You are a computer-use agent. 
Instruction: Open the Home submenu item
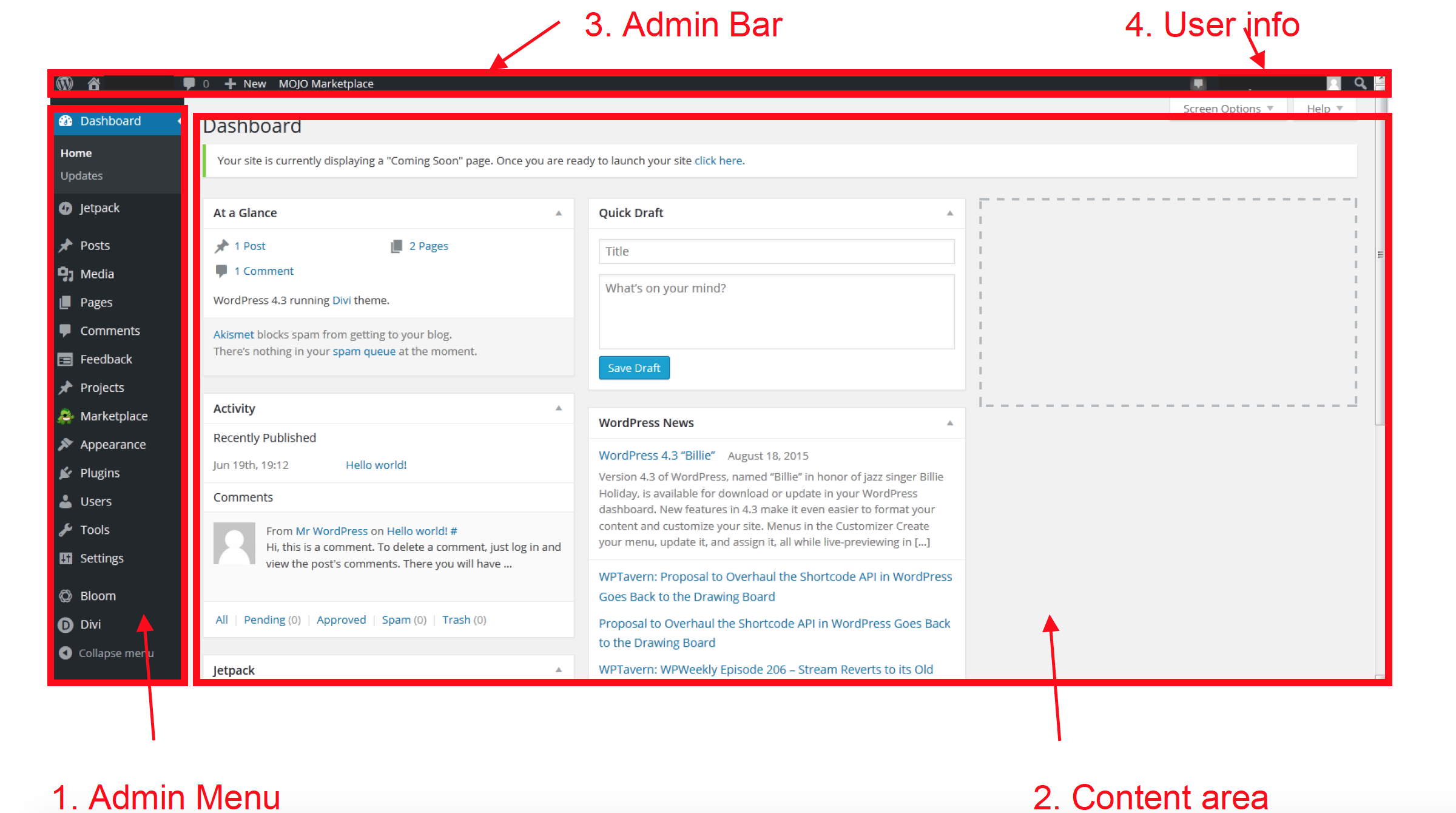[x=76, y=153]
